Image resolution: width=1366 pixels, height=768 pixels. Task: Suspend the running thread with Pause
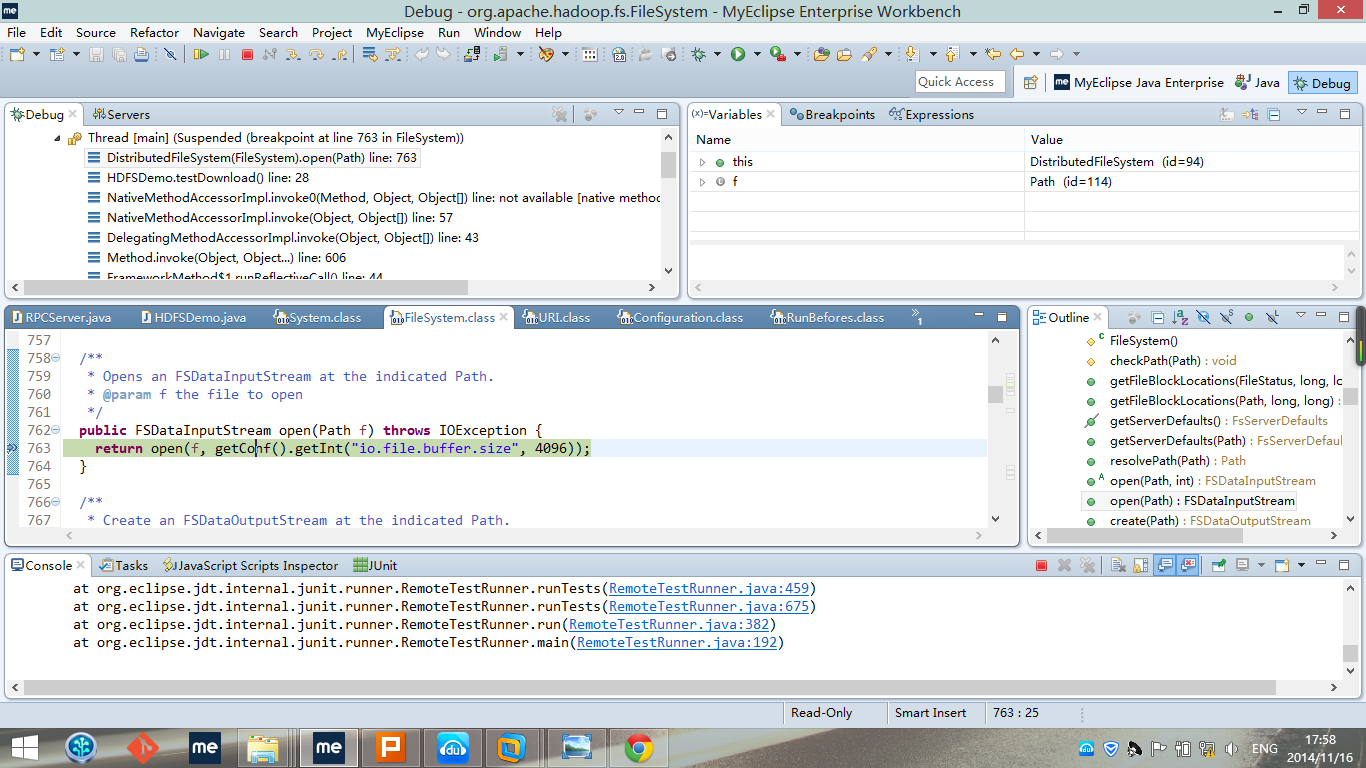coord(224,54)
